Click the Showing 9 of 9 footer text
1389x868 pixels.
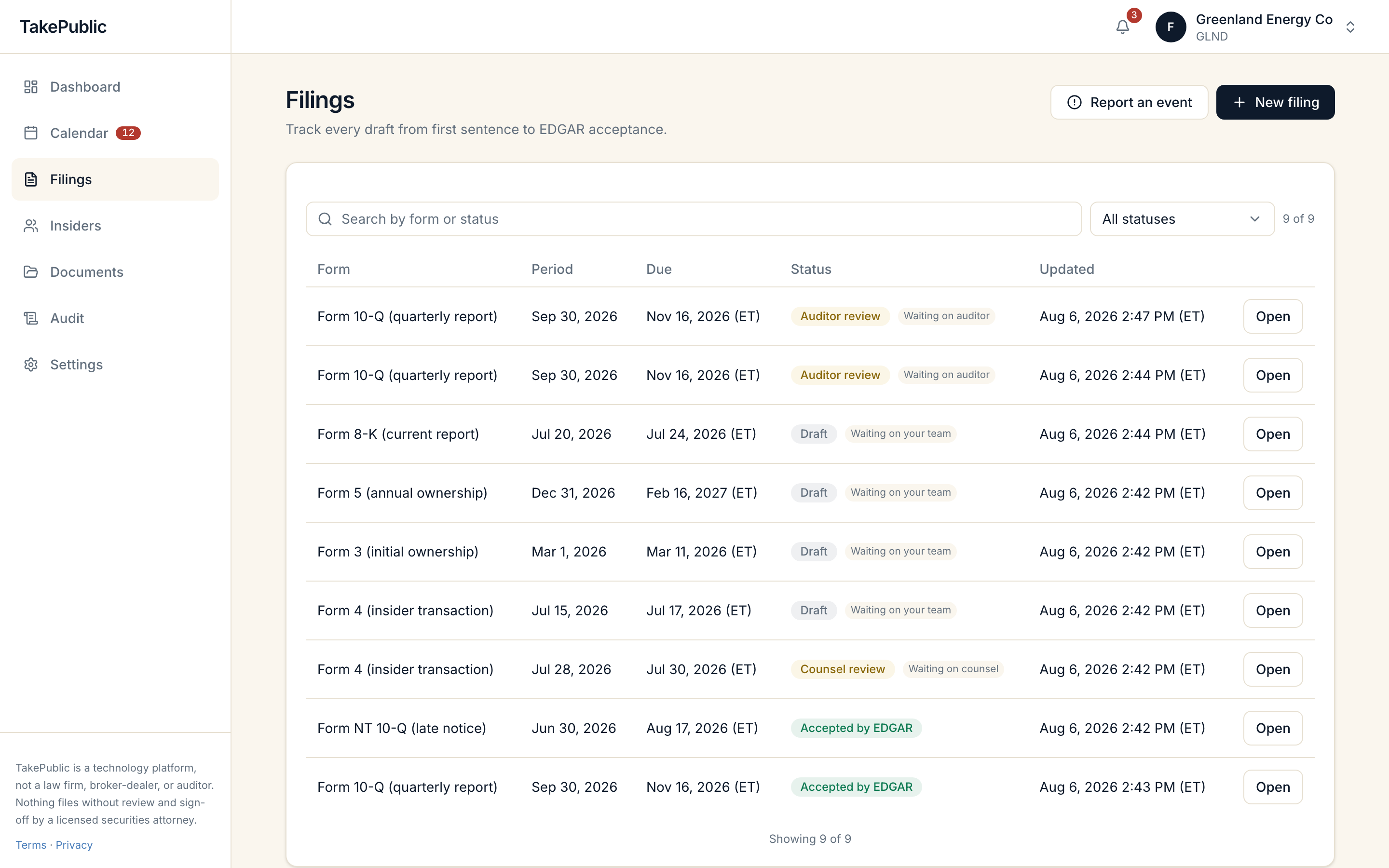click(x=810, y=839)
